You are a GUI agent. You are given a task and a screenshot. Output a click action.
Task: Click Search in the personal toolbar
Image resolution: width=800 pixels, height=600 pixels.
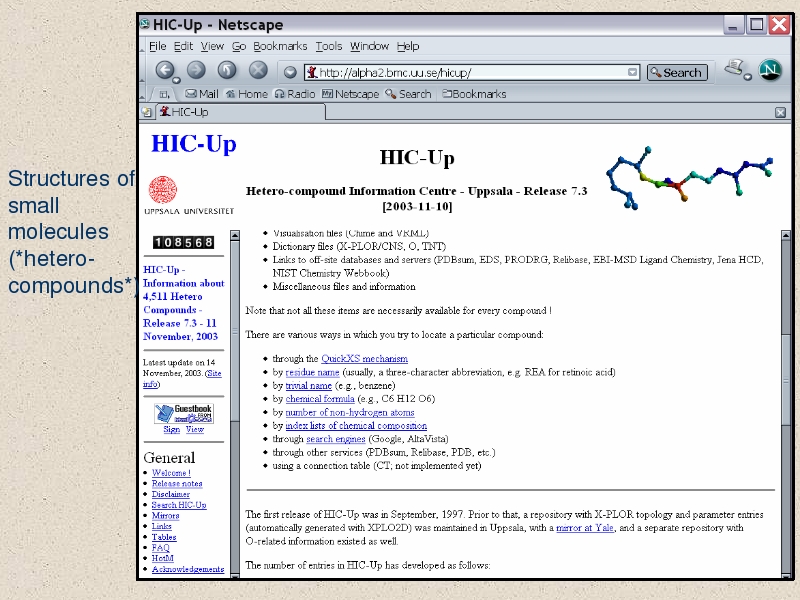[x=408, y=94]
